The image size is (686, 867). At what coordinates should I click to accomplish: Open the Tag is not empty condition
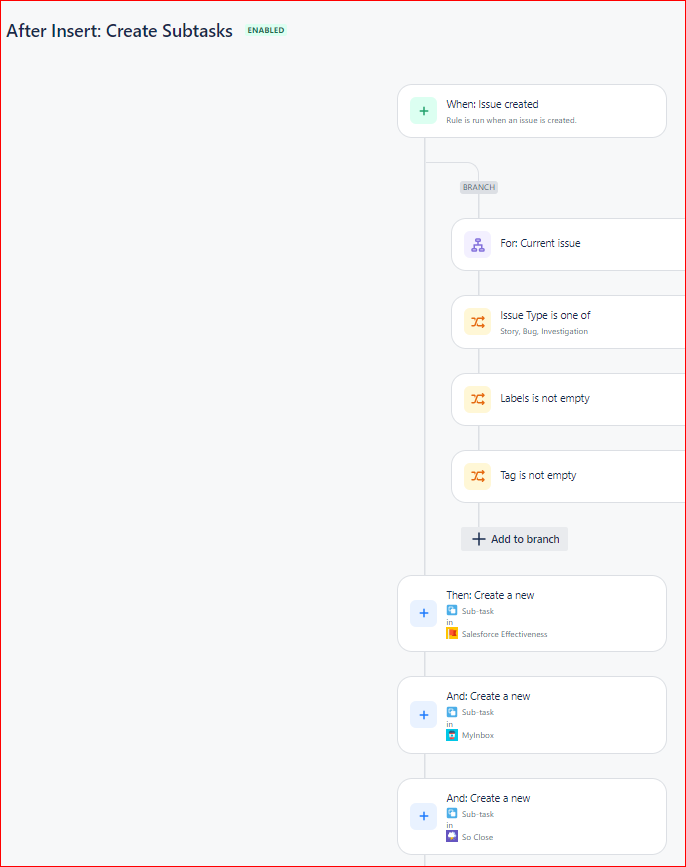click(569, 476)
